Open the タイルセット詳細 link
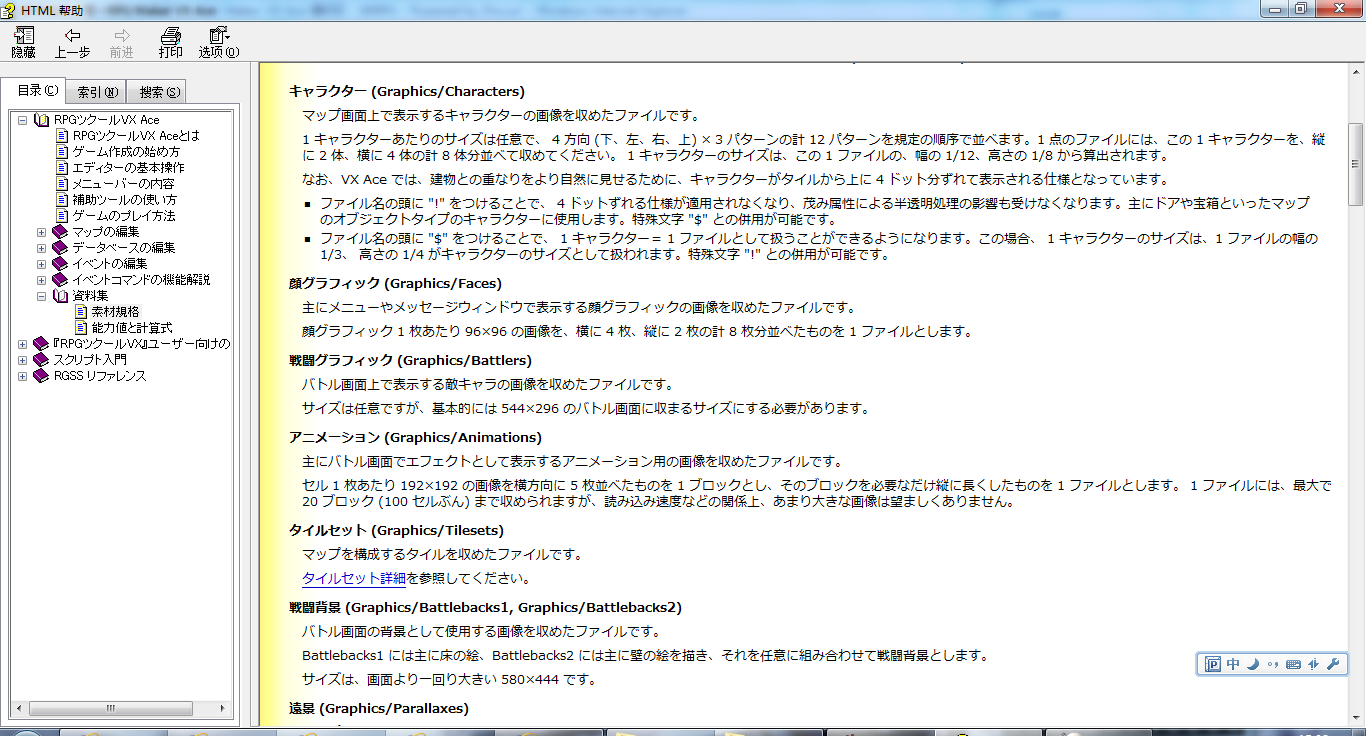Viewport: 1366px width, 736px height. [x=354, y=578]
